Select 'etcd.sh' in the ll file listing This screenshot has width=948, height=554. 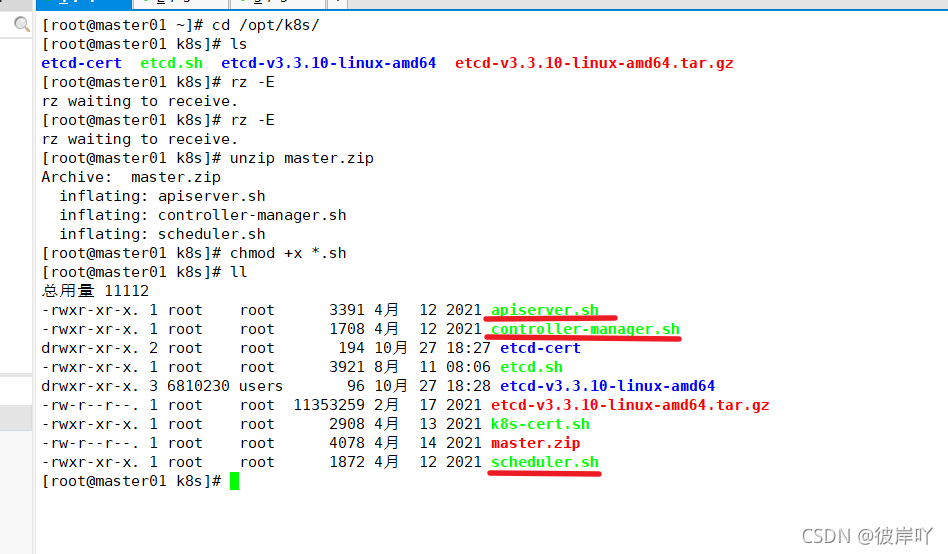(x=531, y=367)
